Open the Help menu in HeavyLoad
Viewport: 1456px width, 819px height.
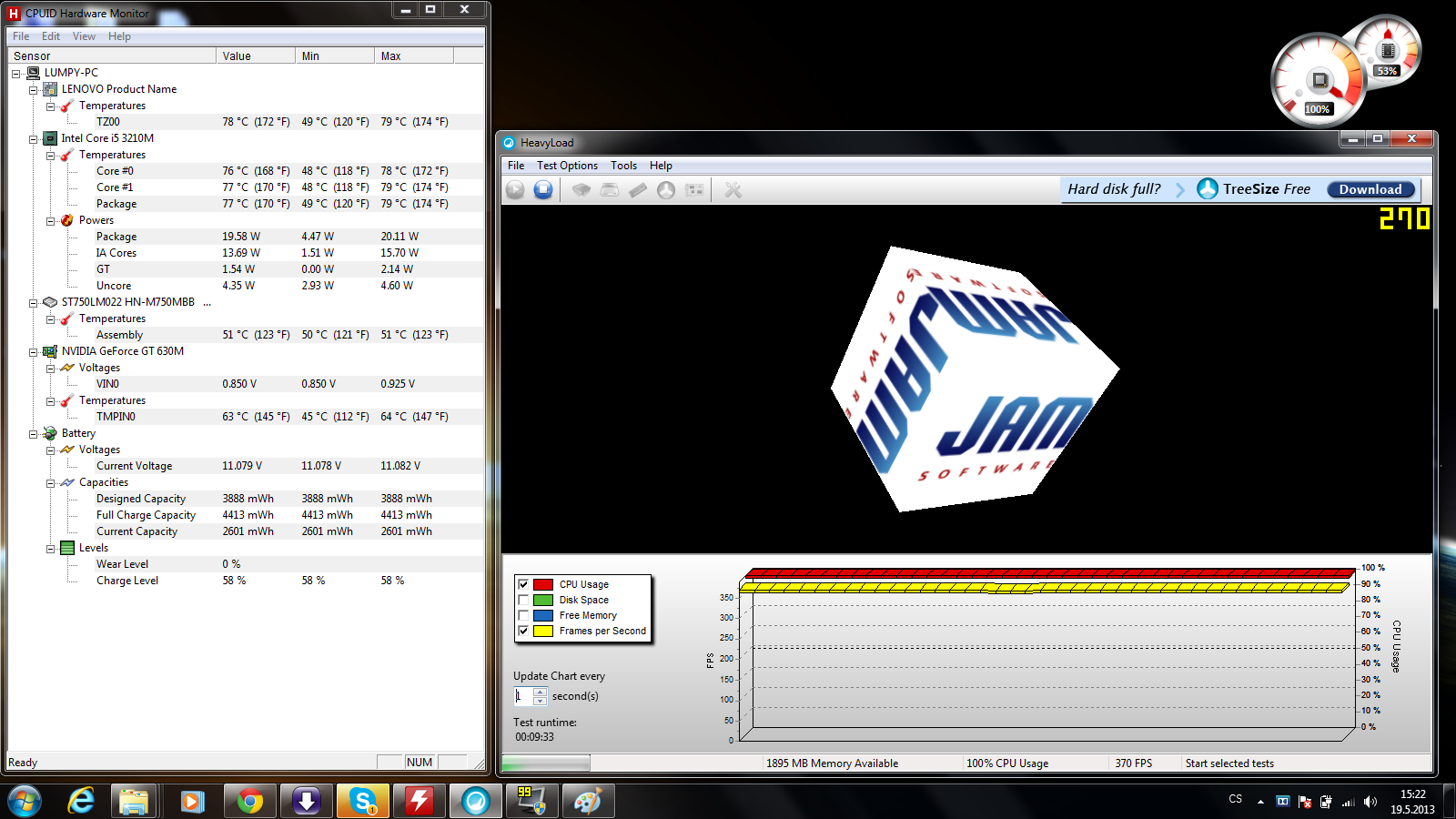[x=661, y=166]
